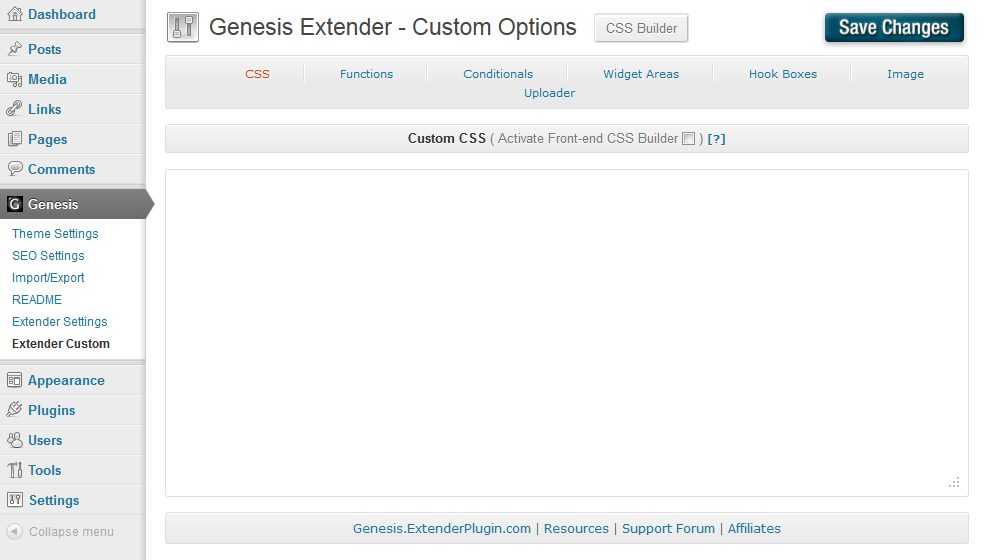Open the Extender Settings submenu item
The width and height of the screenshot is (989, 560).
click(59, 322)
